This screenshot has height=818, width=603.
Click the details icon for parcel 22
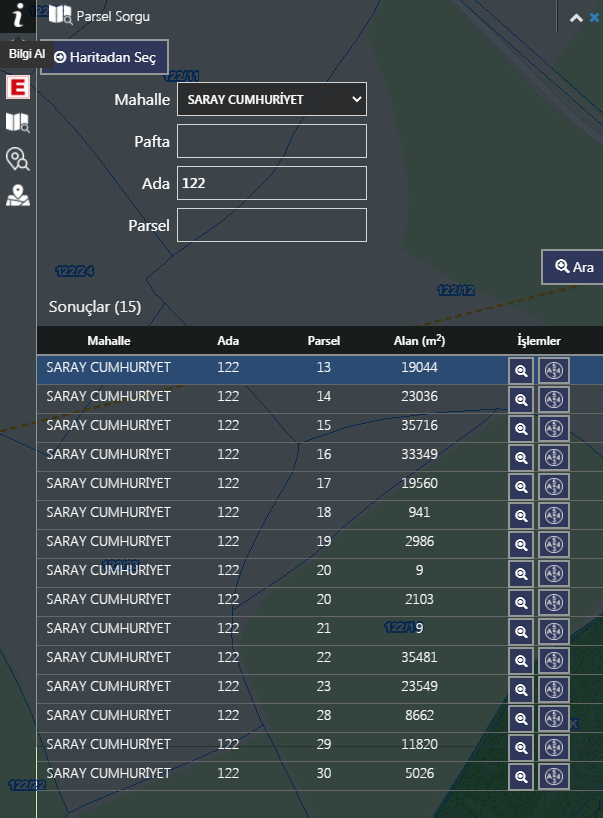[x=554, y=661]
